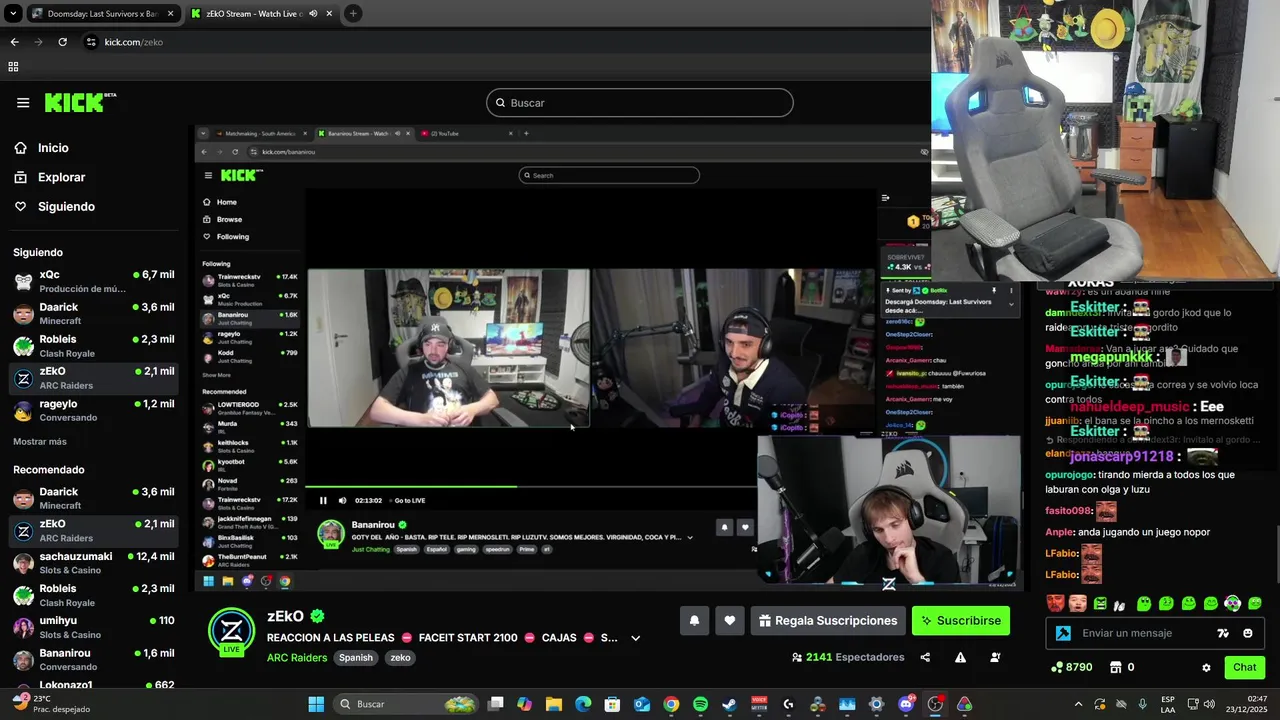1280x720 pixels.
Task: Click the green Kick logo
Action: [80, 103]
